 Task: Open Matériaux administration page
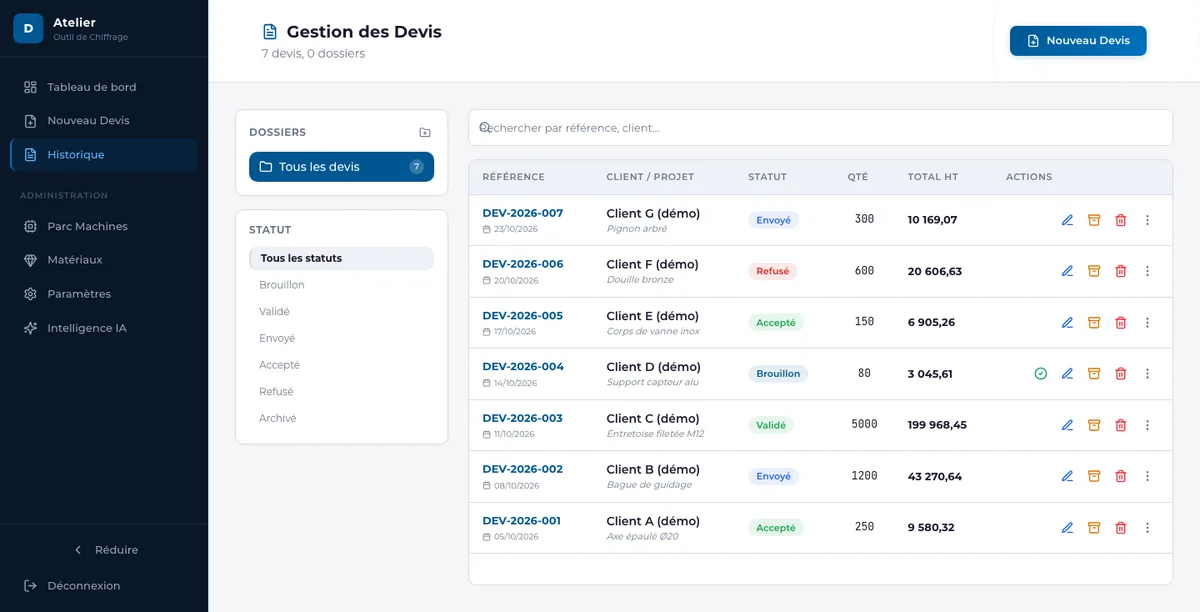[104, 260]
